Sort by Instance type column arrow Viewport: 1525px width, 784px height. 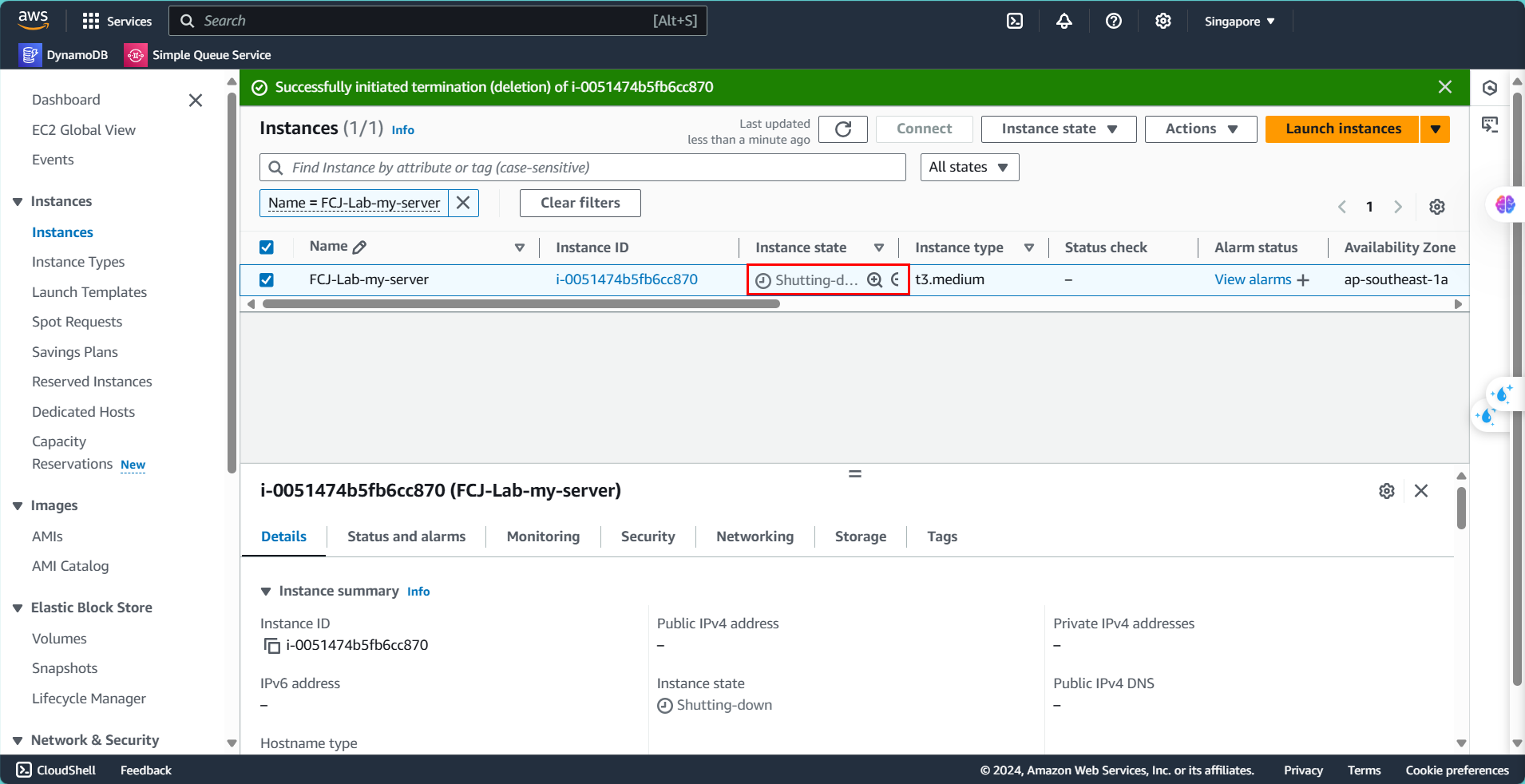click(x=1029, y=247)
